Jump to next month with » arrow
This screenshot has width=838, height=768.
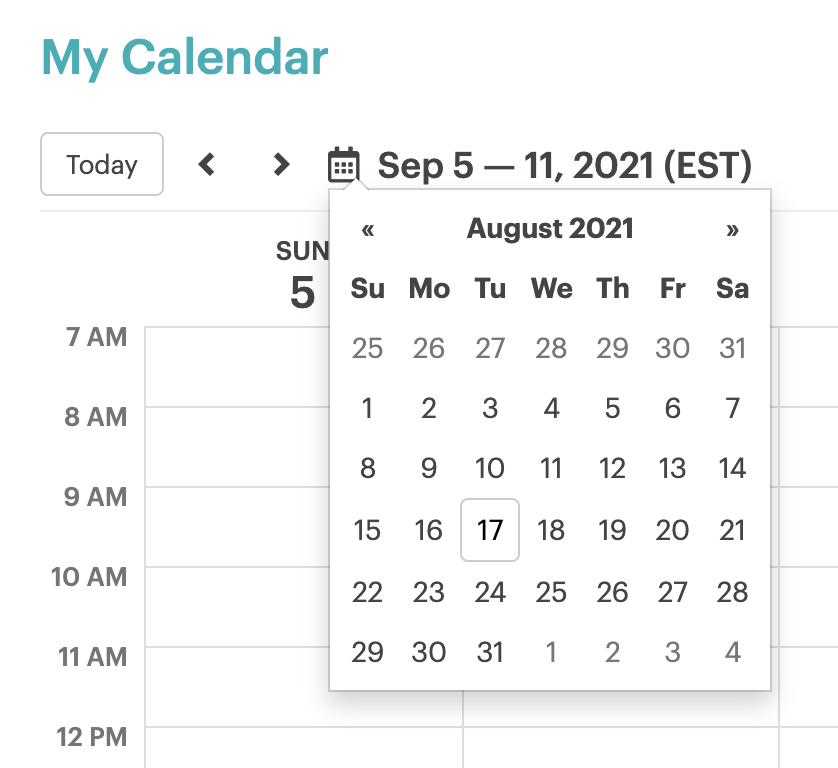coord(732,230)
